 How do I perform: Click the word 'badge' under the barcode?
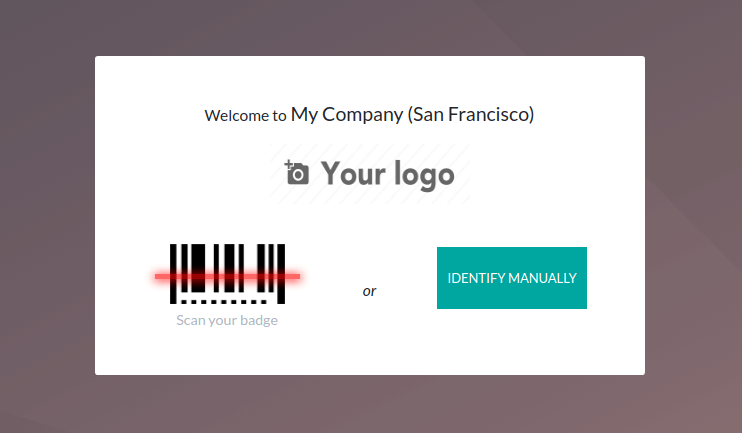(259, 320)
